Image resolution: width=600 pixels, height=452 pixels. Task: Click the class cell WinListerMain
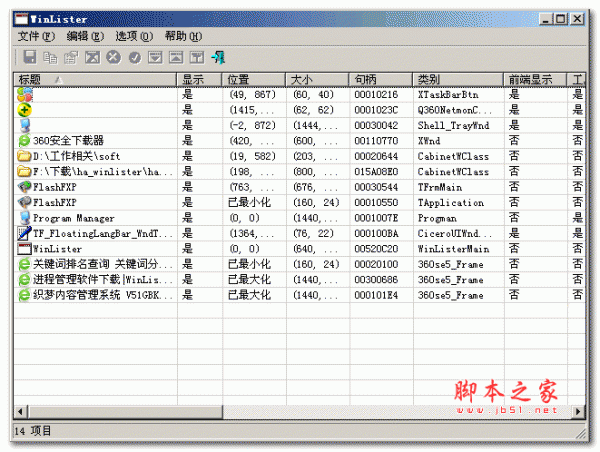tap(453, 249)
